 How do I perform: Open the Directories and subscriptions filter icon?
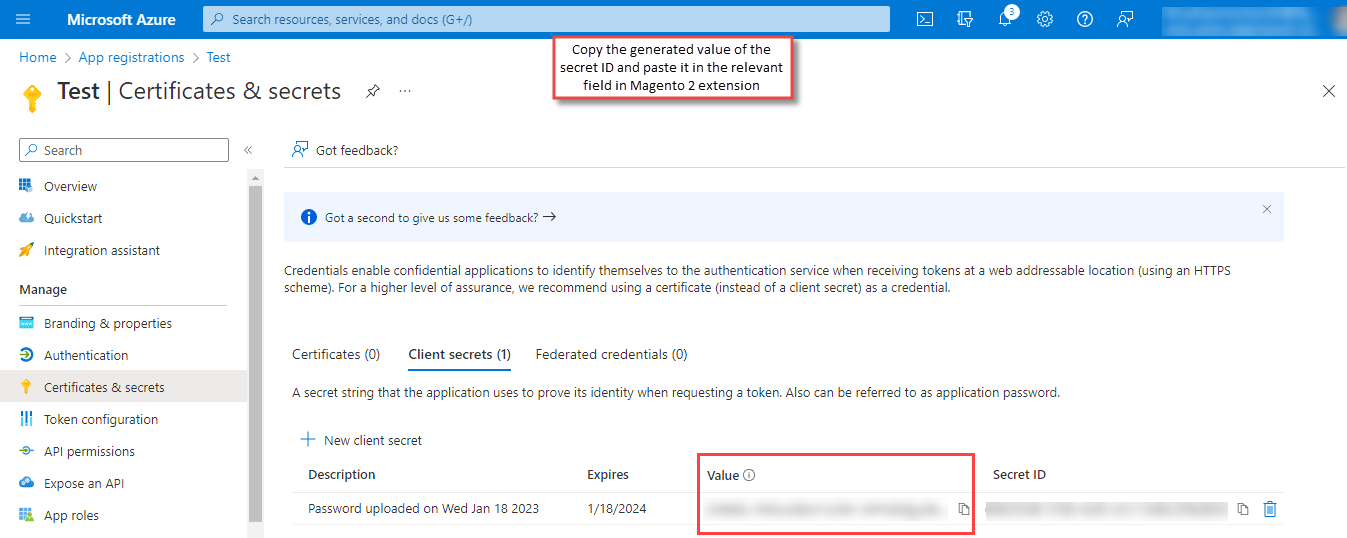pyautogui.click(x=965, y=19)
